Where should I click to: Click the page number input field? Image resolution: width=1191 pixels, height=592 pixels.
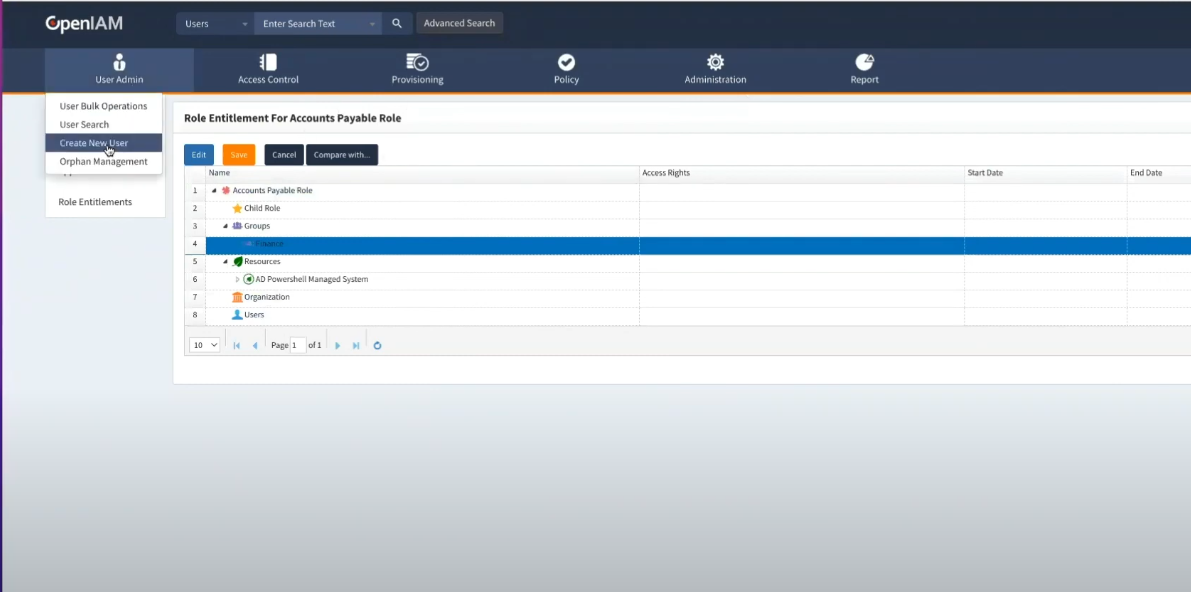298,345
